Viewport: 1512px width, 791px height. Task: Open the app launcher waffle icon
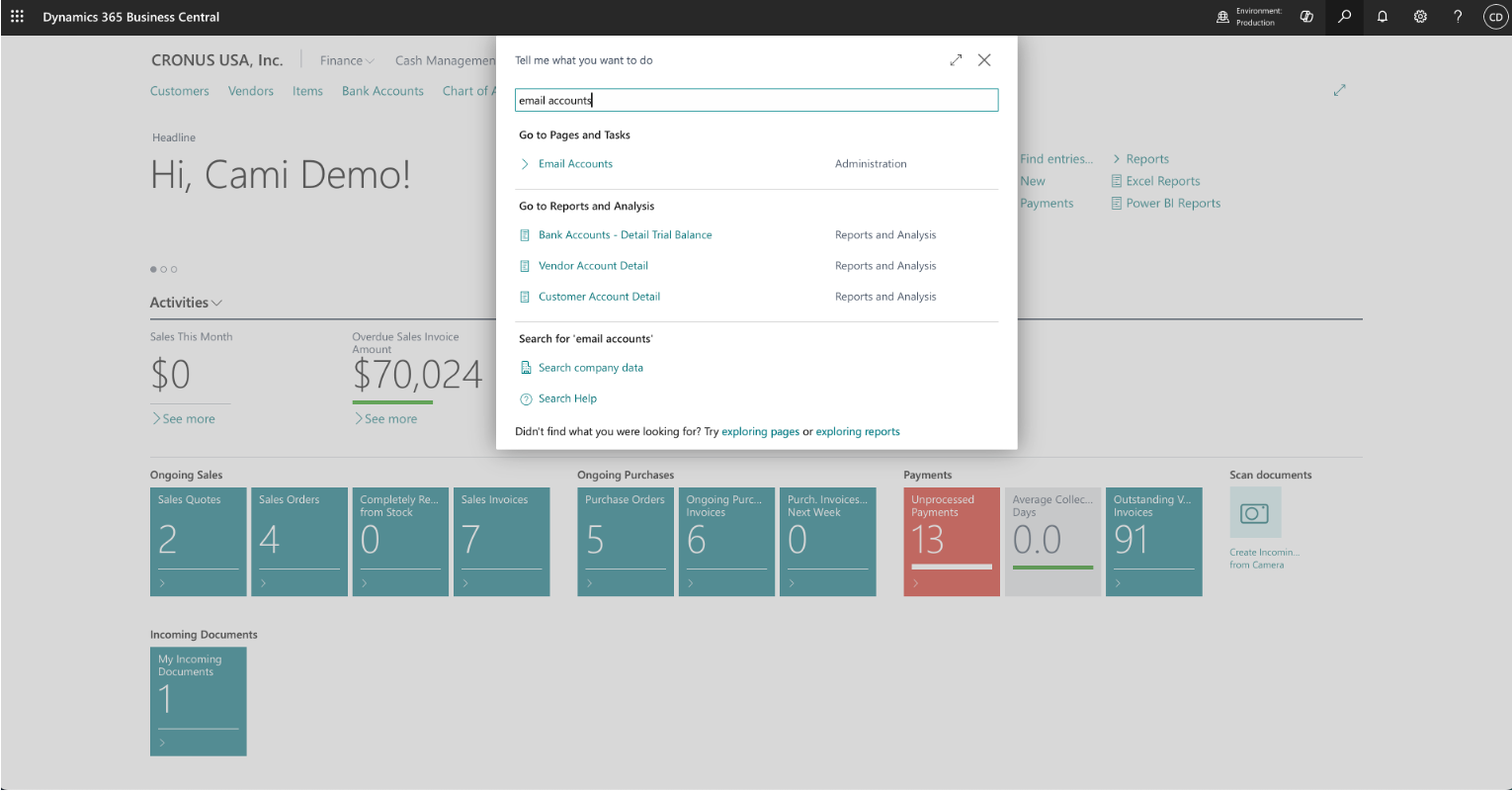point(17,17)
